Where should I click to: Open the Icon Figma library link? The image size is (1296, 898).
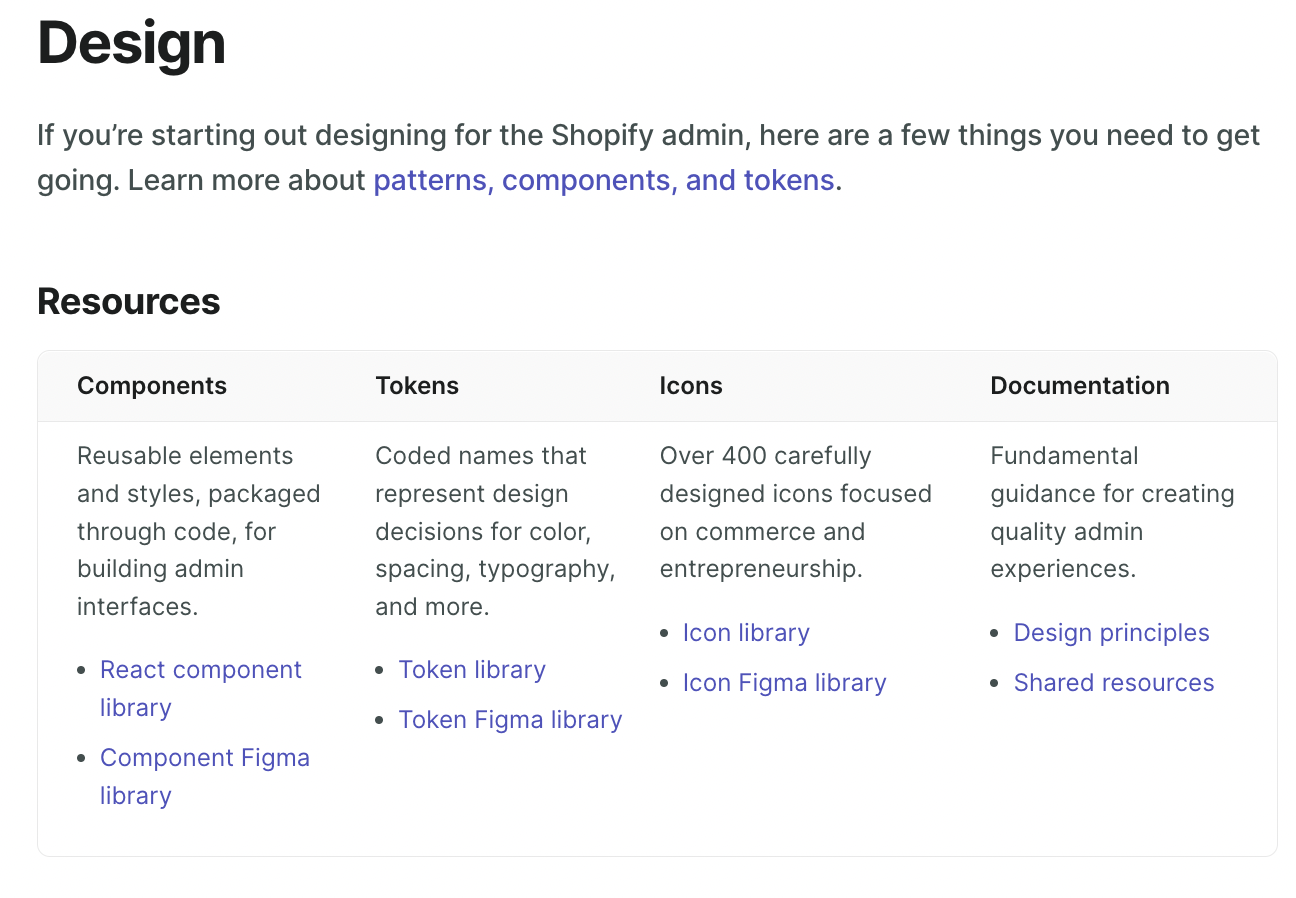click(784, 683)
